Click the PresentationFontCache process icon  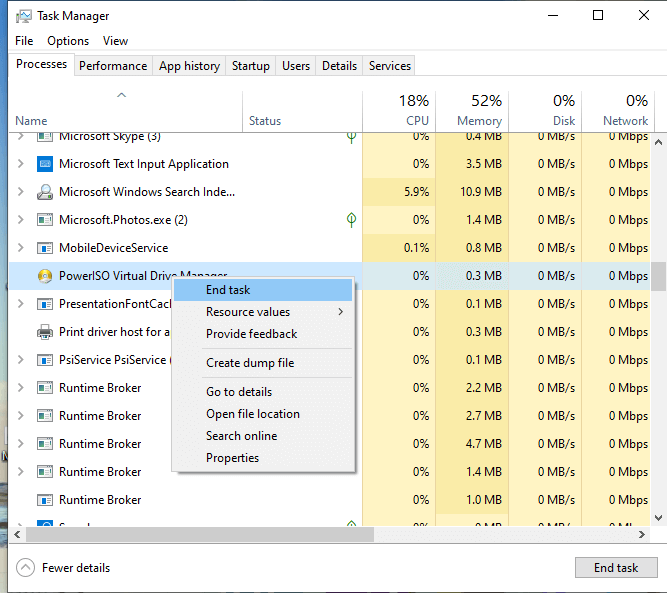coord(45,304)
